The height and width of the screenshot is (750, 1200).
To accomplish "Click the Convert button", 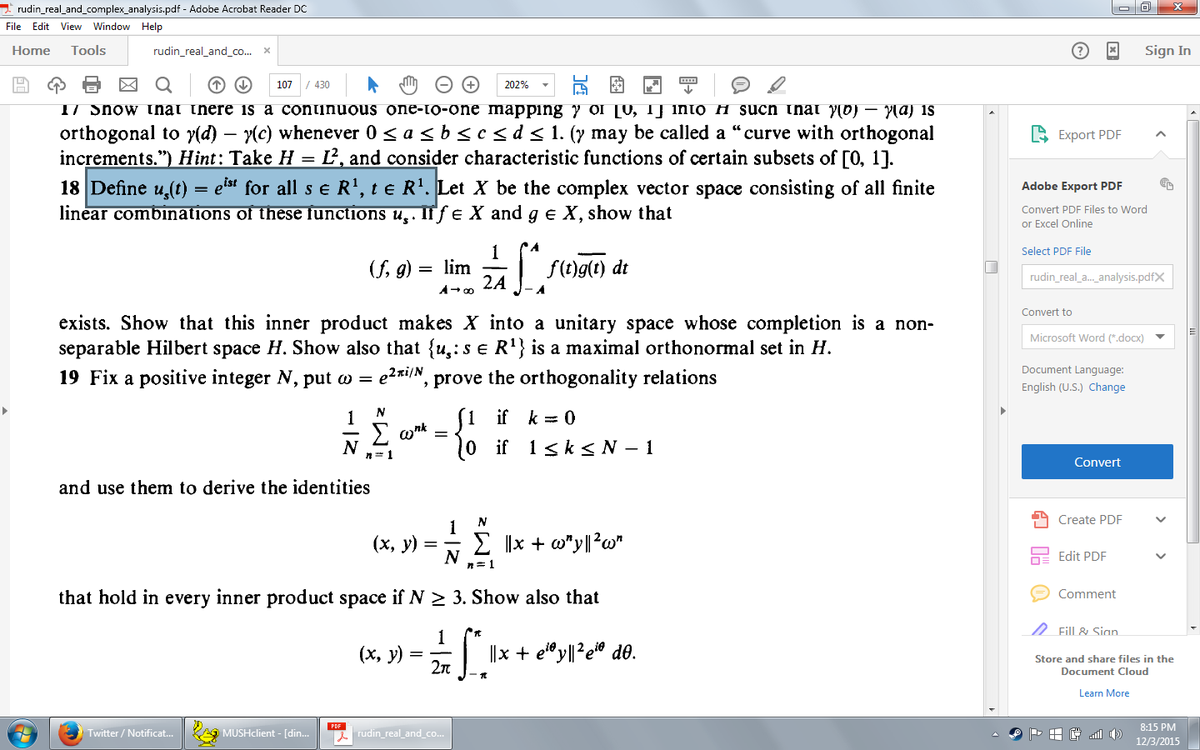I will [1097, 462].
